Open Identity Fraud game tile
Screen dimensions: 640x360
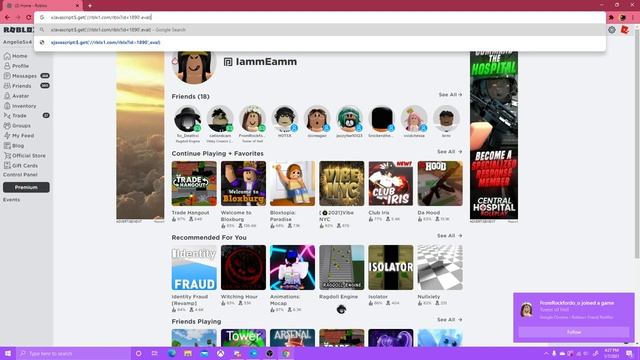point(194,267)
